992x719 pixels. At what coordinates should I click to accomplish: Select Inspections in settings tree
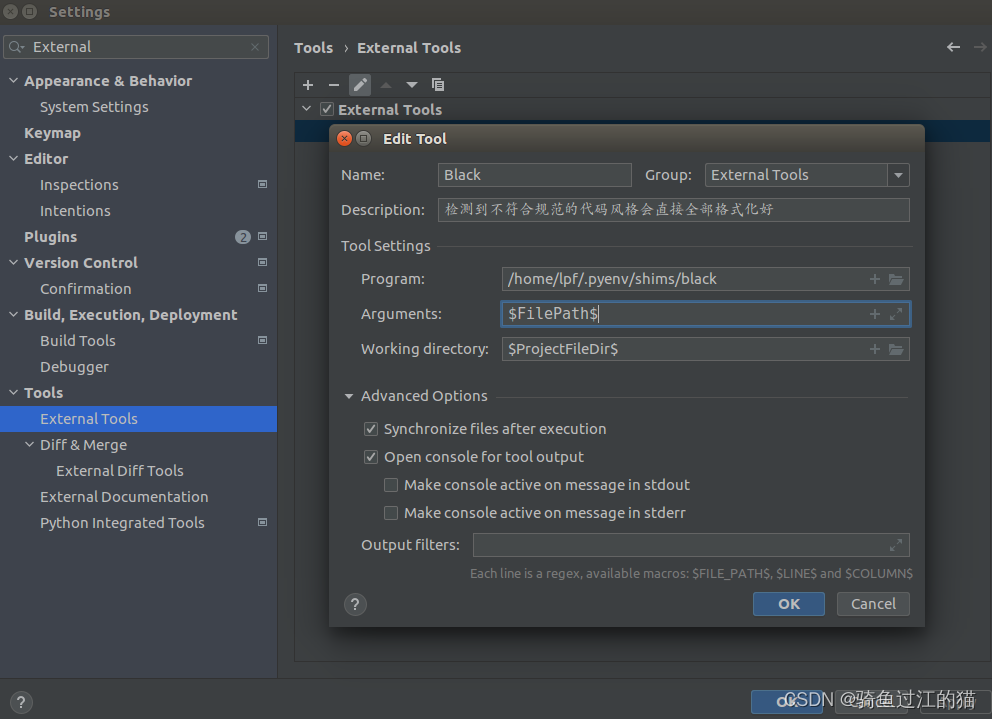pyautogui.click(x=79, y=185)
